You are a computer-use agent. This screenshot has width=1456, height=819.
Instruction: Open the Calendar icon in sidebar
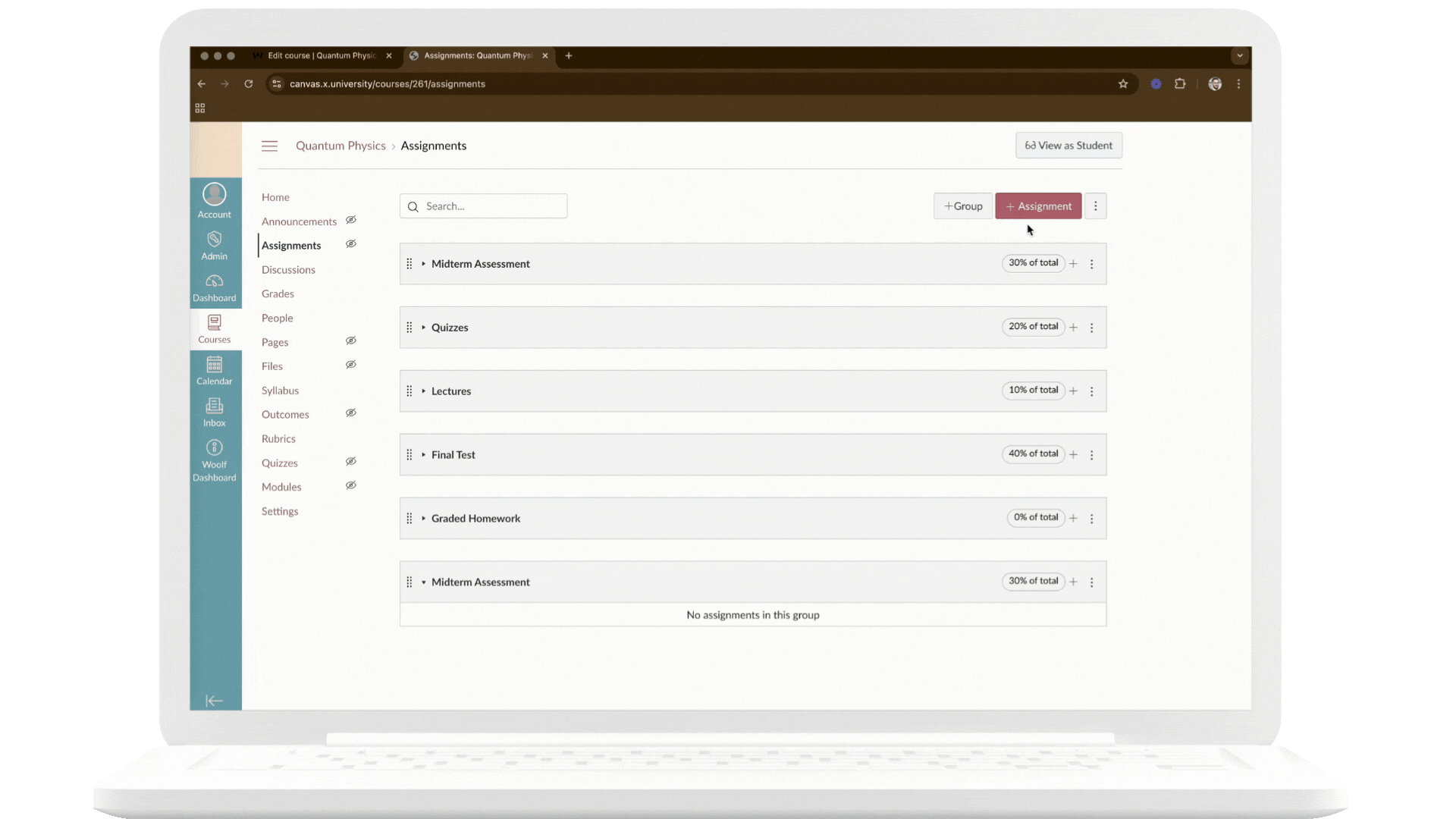[x=215, y=365]
